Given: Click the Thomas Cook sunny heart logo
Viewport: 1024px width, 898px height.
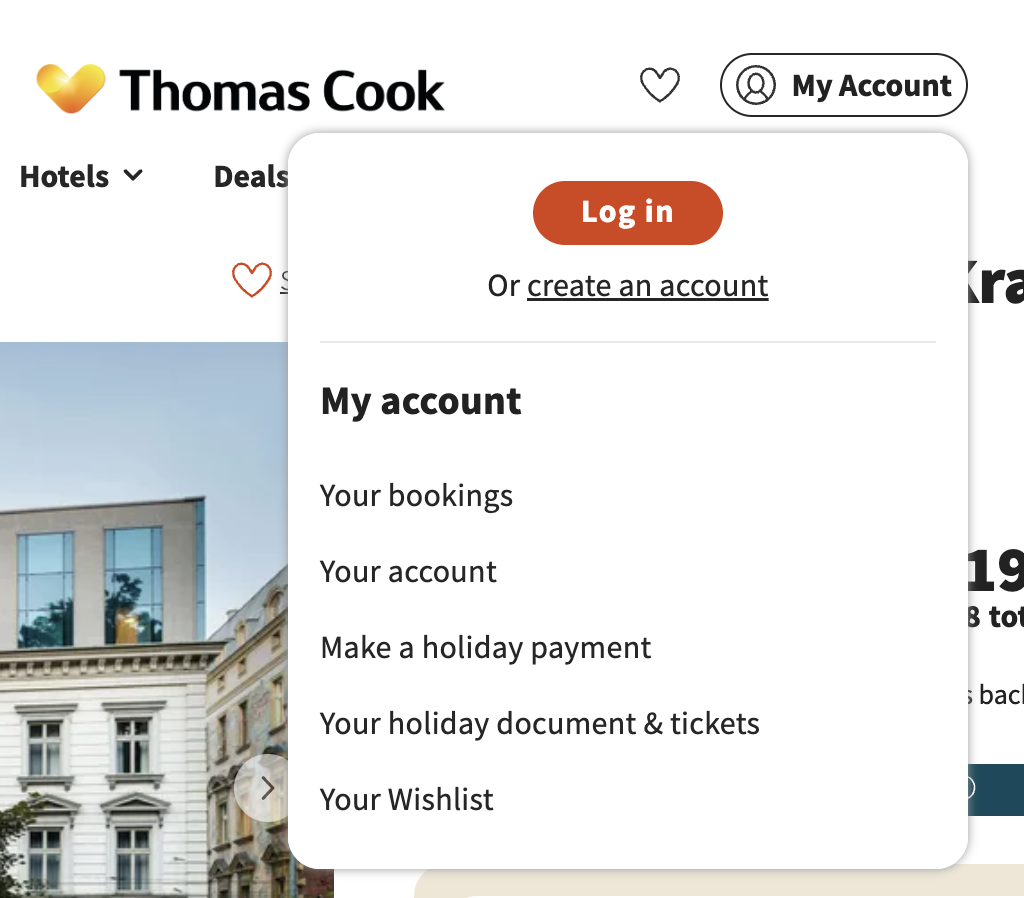Looking at the screenshot, I should (70, 88).
